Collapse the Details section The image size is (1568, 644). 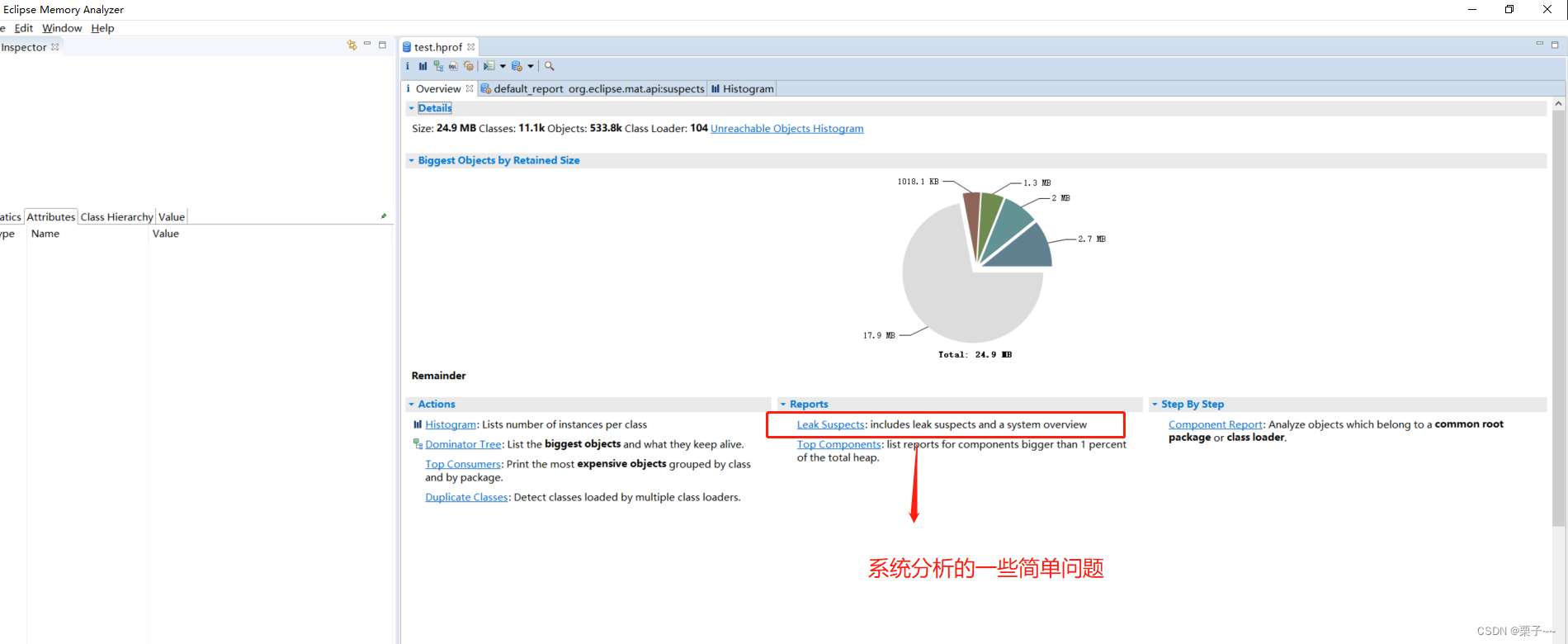411,108
